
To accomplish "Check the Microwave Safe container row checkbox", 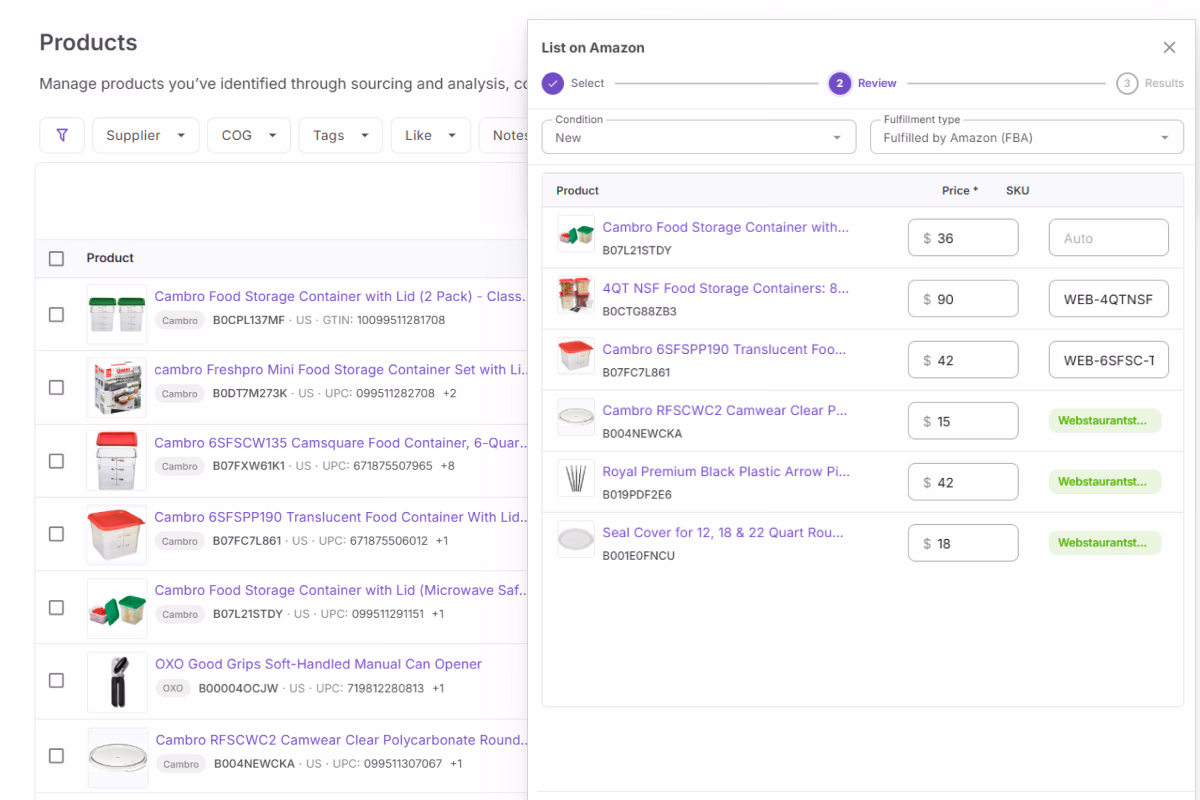I will (56, 607).
